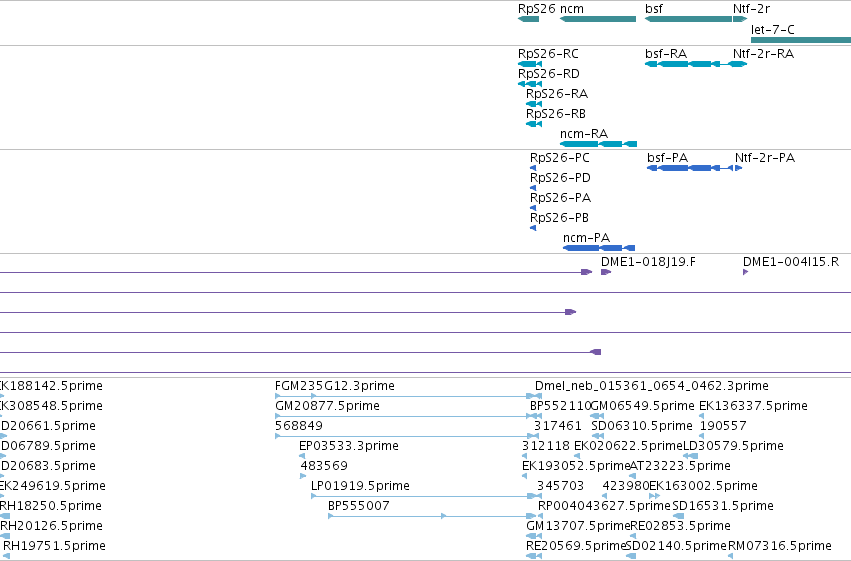The width and height of the screenshot is (851, 561).
Task: Open the RE20569.5prime EST label
Action: pos(576,546)
